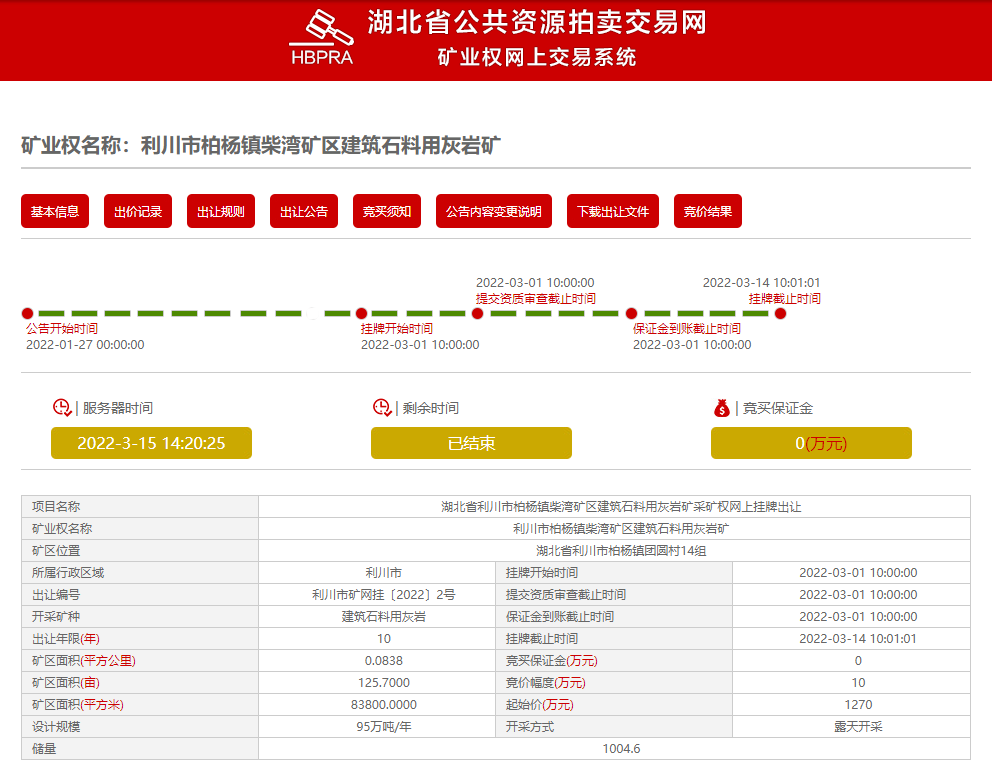Click the deposit money bag icon

tap(722, 408)
